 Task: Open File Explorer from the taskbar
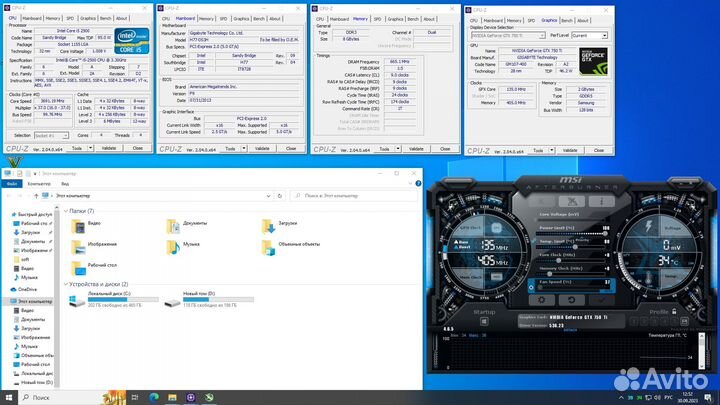172,397
